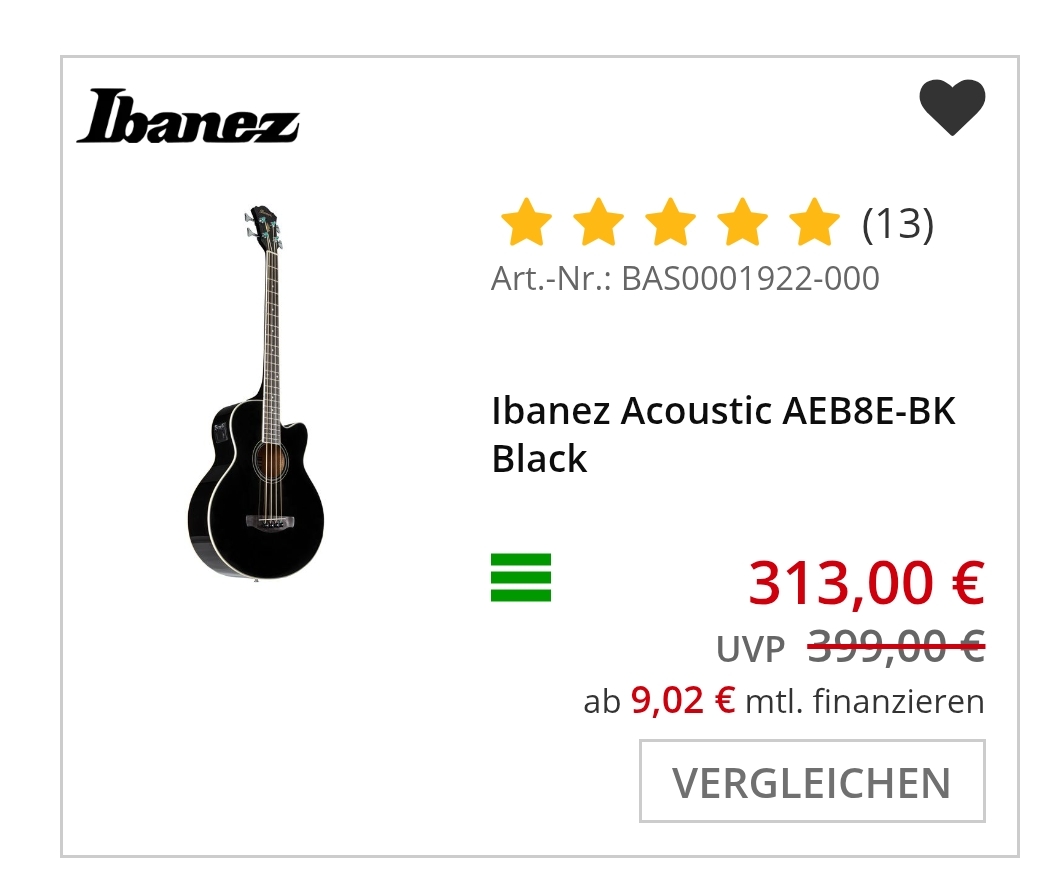The height and width of the screenshot is (886, 1058).
Task: Open the mtl. finanzieren financing link
Action: click(x=864, y=702)
